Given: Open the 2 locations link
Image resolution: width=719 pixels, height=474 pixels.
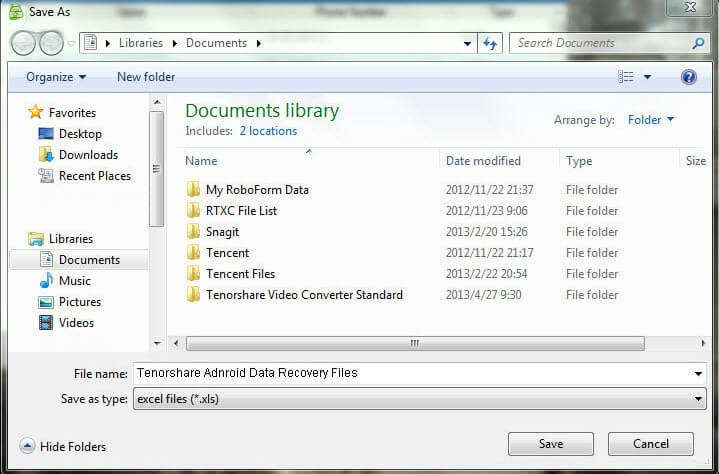Looking at the screenshot, I should (268, 131).
